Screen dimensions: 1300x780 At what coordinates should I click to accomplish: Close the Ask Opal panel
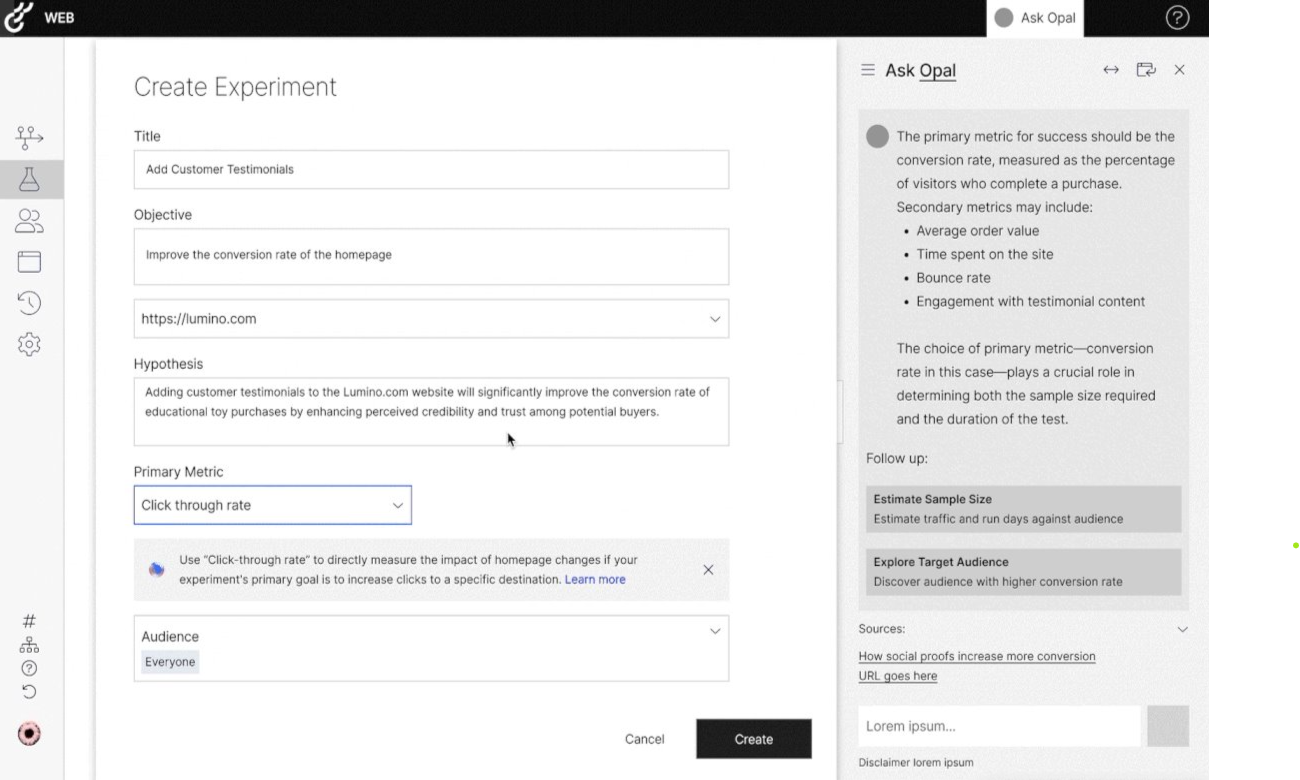coord(1180,70)
